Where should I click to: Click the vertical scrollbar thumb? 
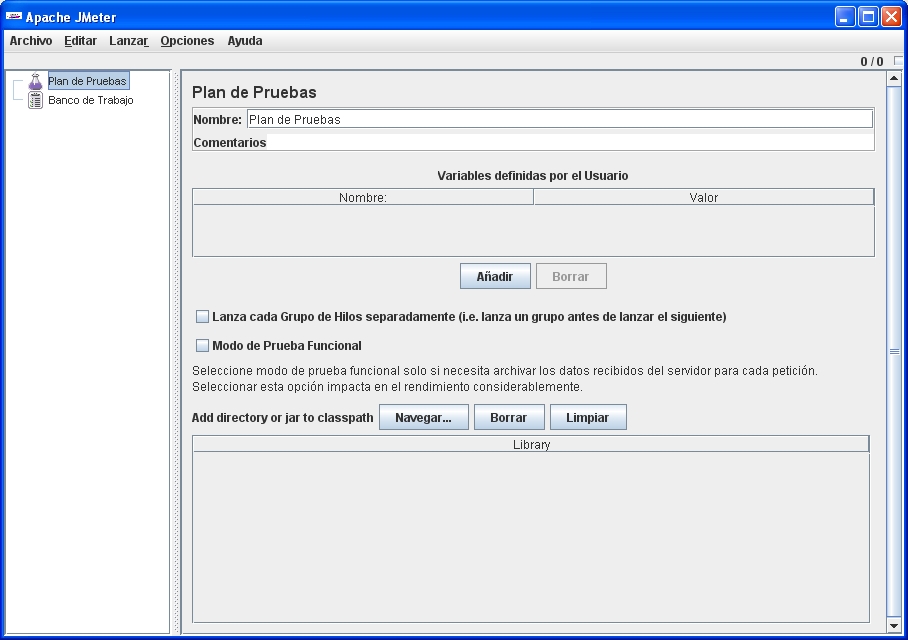[894, 352]
